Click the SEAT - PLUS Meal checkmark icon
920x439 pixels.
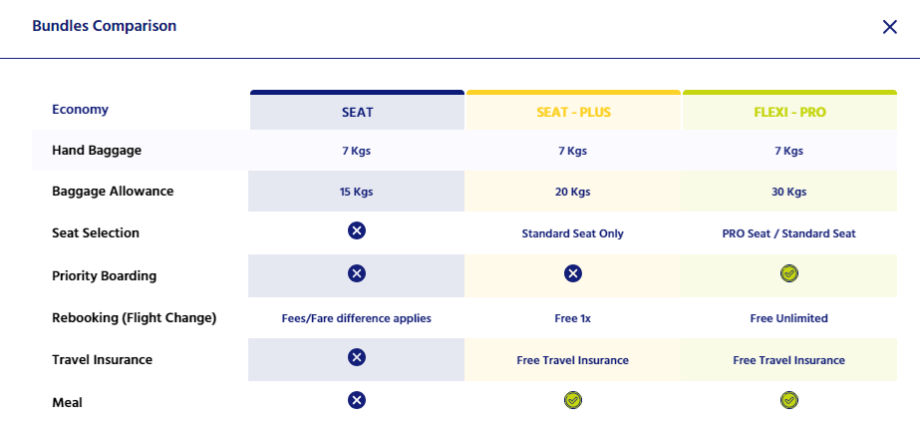[x=573, y=400]
